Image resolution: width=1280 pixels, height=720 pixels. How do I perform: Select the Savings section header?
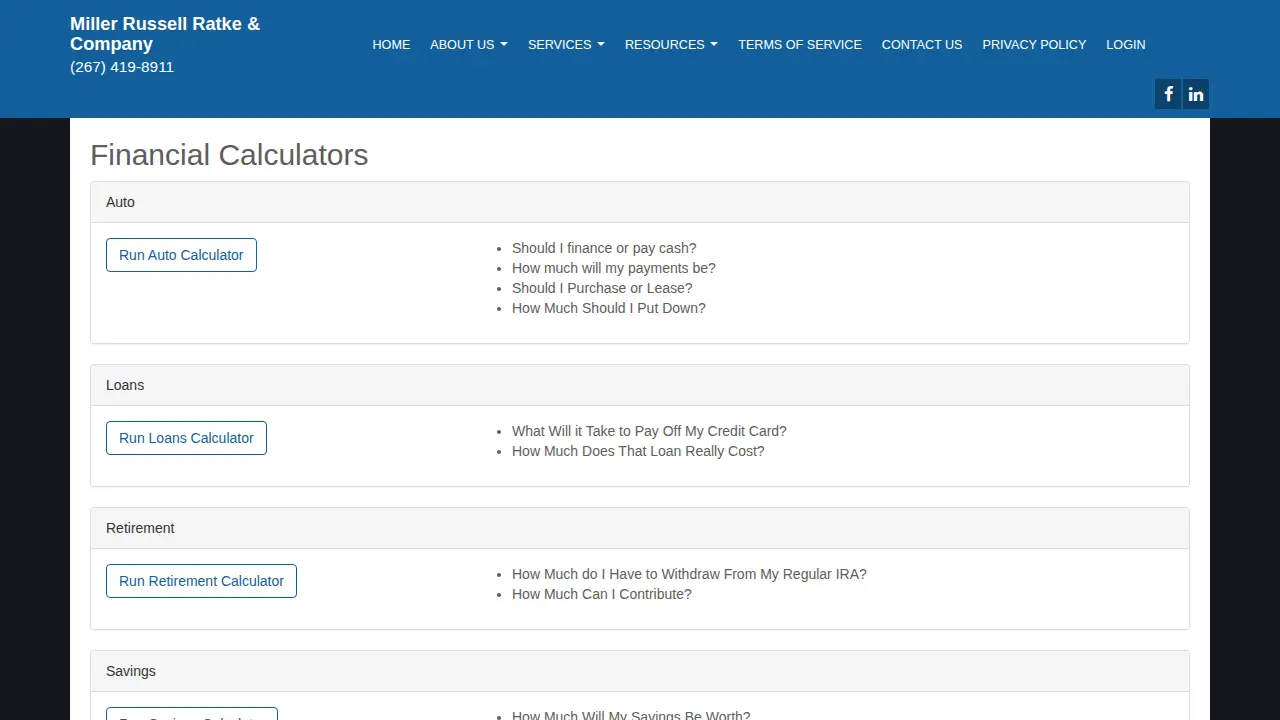tap(640, 671)
